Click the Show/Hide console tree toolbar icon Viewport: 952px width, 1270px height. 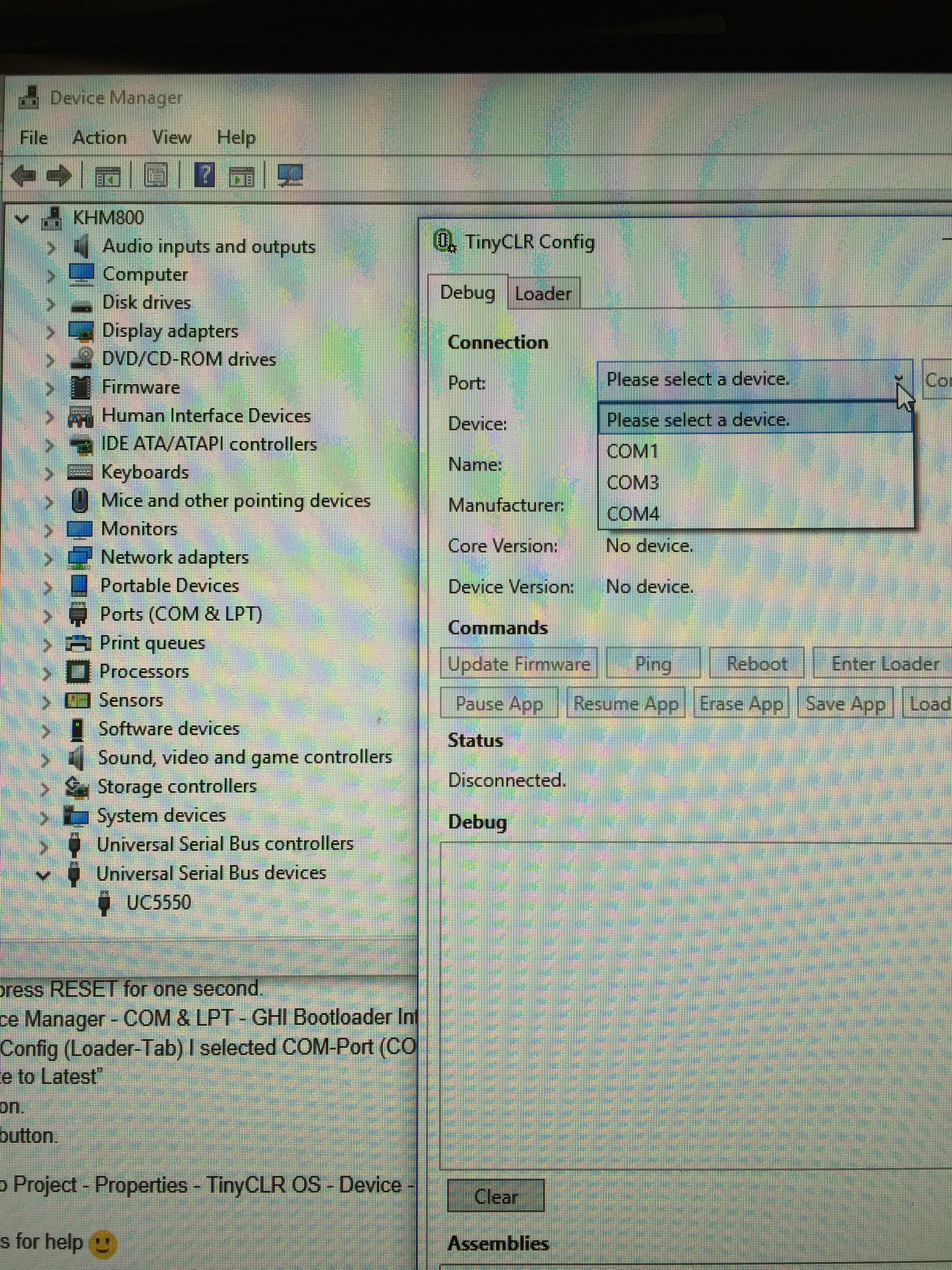[x=108, y=176]
